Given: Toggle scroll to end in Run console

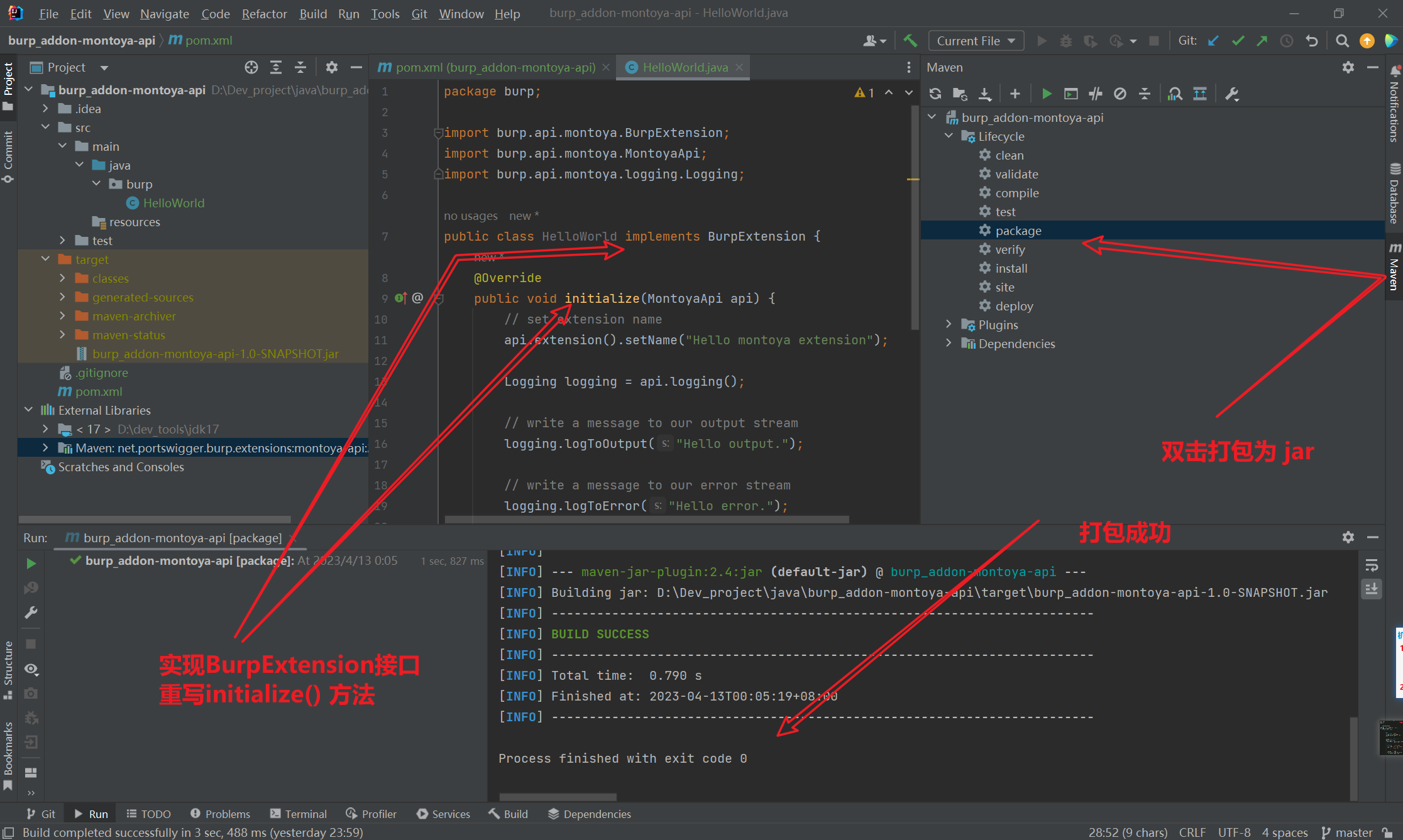Looking at the screenshot, I should coord(1372,589).
